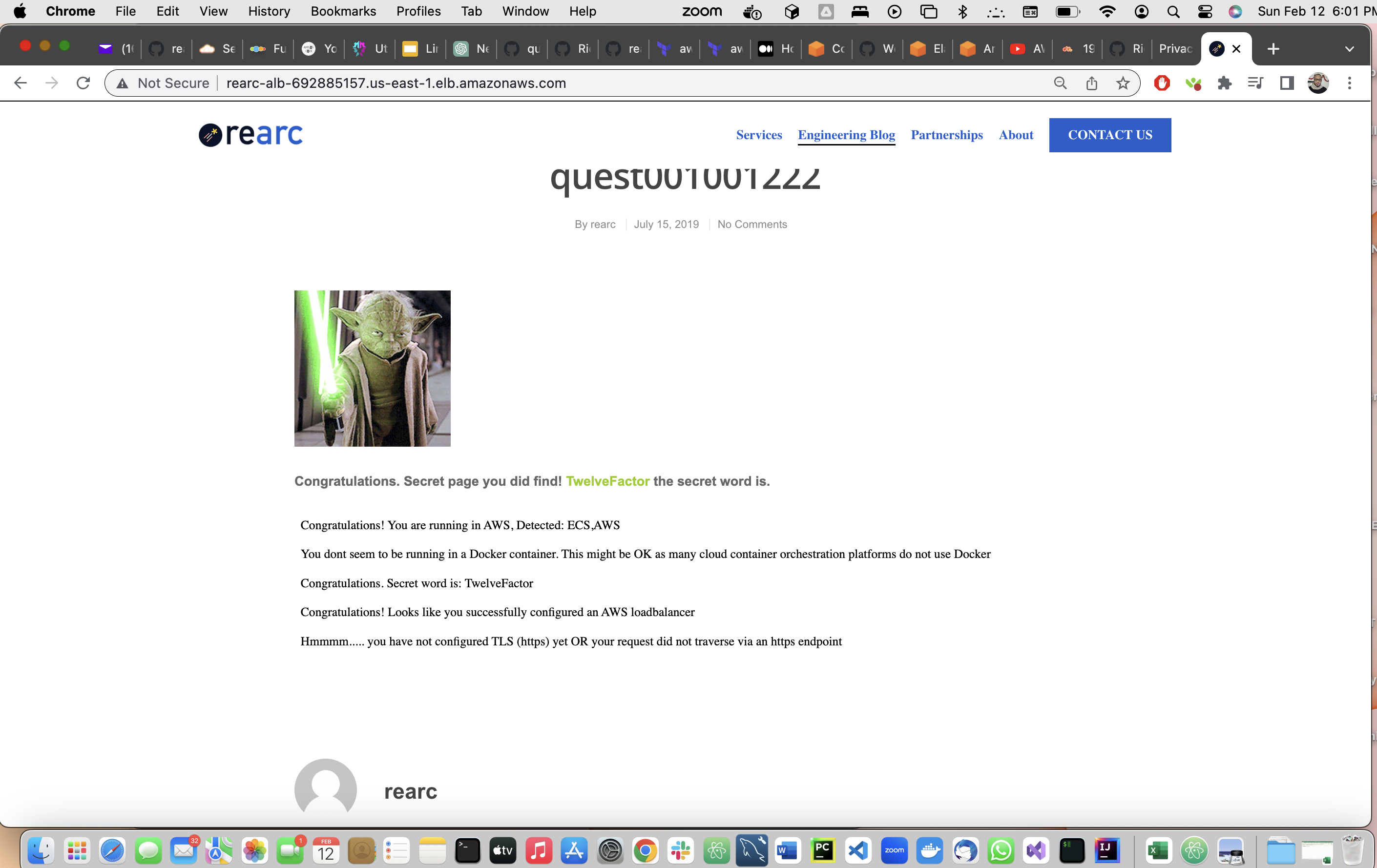This screenshot has height=868, width=1377.
Task: Click the share icon in the toolbar
Action: [x=1091, y=83]
